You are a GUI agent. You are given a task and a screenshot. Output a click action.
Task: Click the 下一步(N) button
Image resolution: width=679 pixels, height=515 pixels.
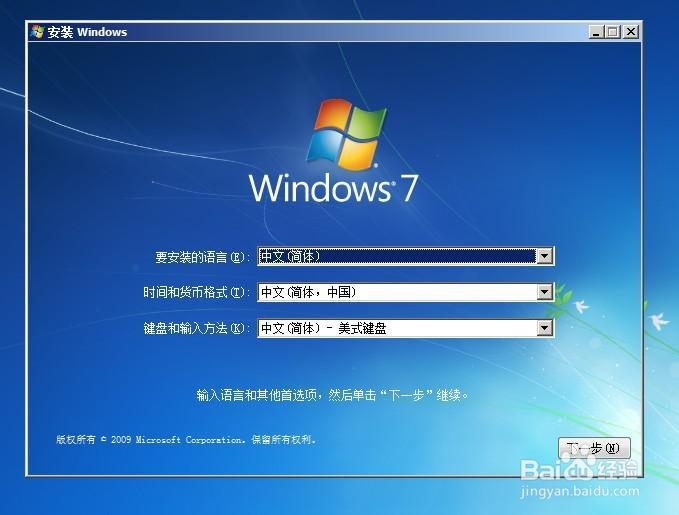click(594, 448)
